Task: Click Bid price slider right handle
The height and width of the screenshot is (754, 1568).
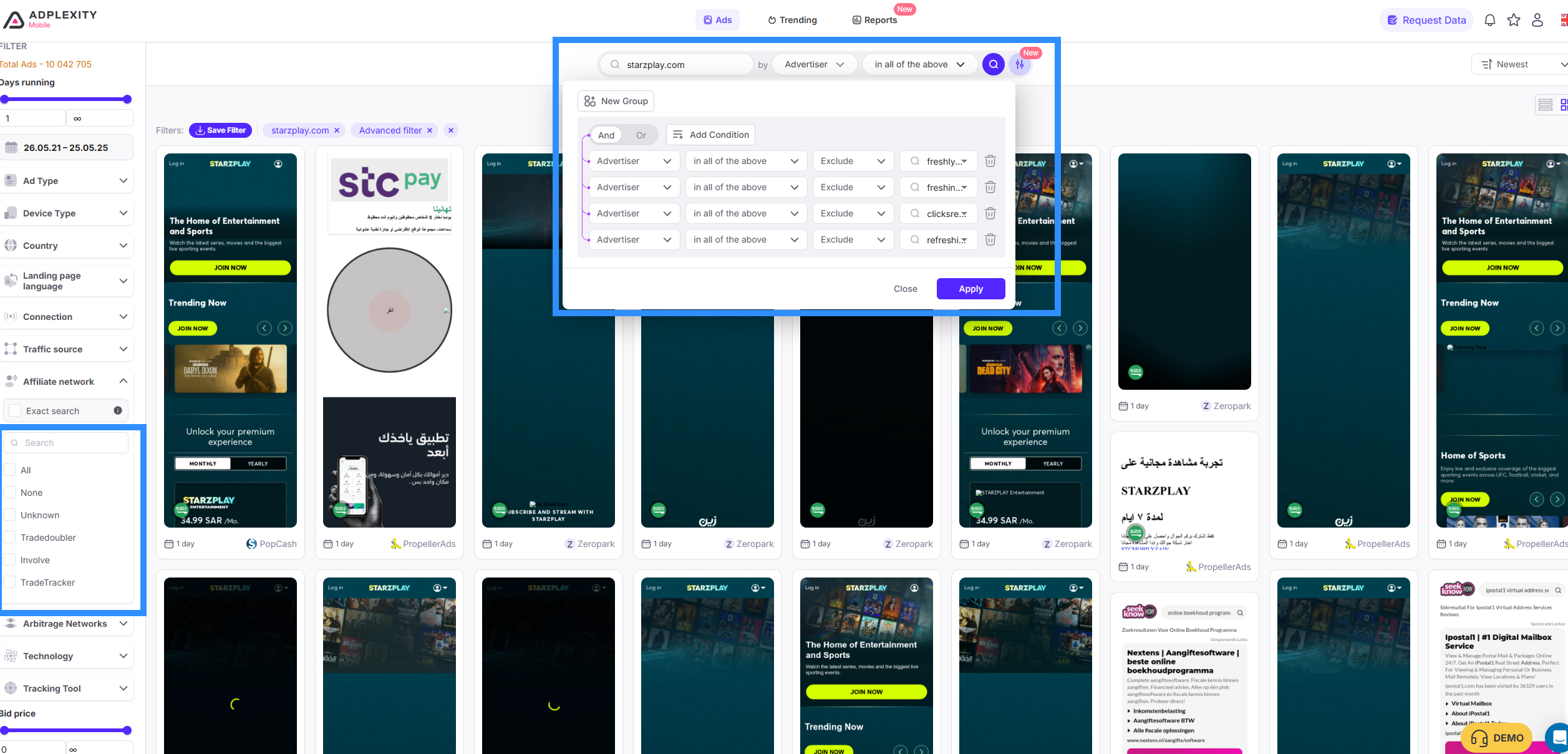Action: tap(127, 730)
